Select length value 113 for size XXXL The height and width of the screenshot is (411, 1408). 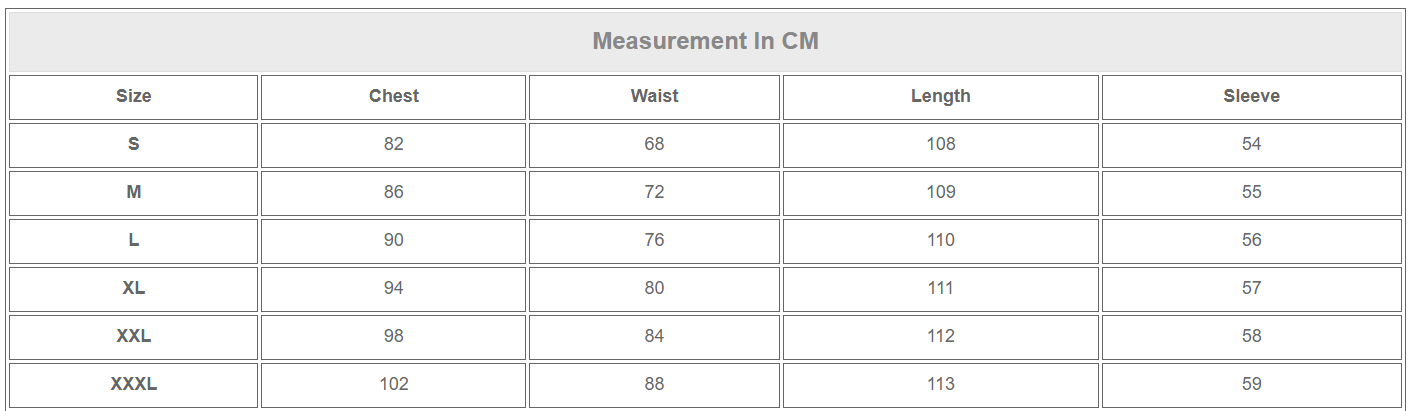tap(940, 384)
